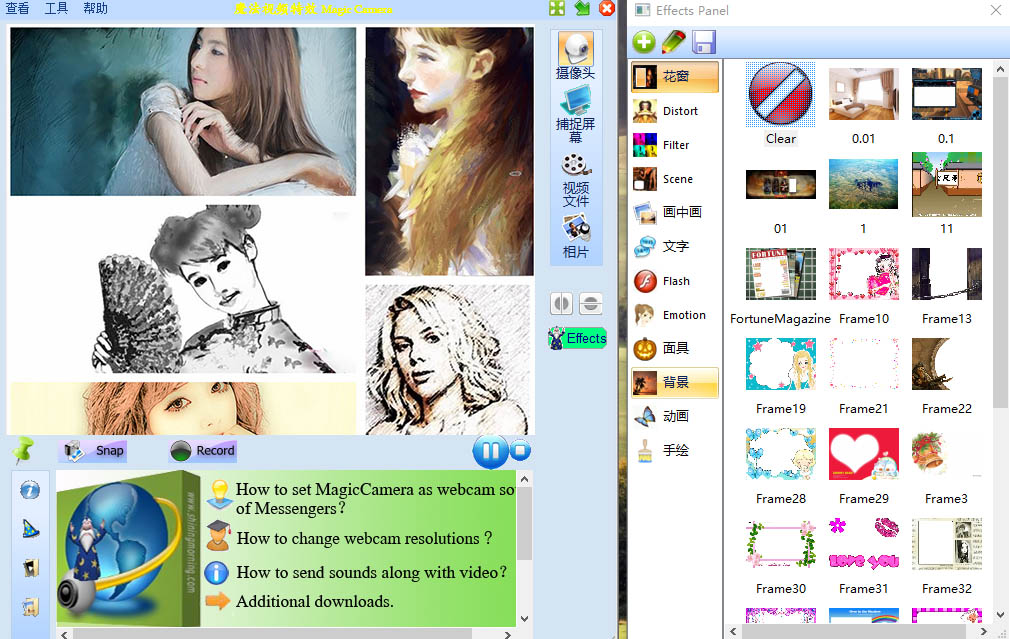Apply the 01 effect thumbnail

click(x=781, y=184)
